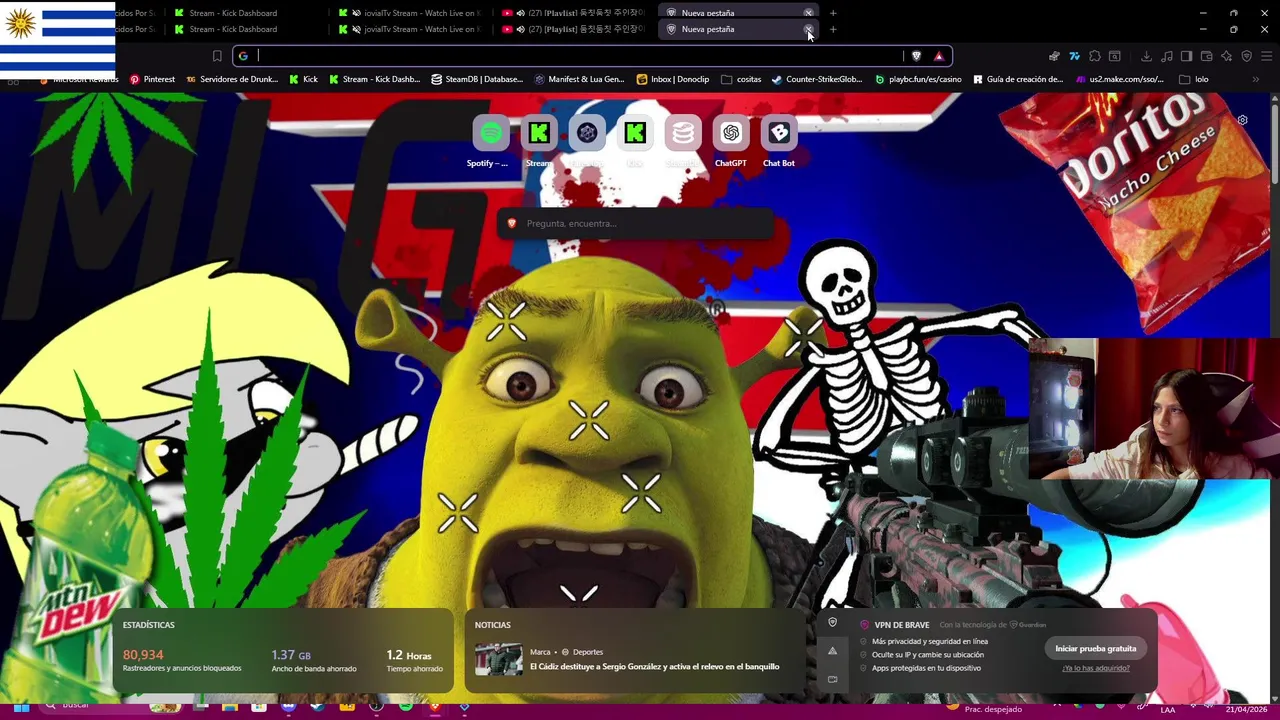
Task: Toggle the browser sidebar panel icon
Action: tap(1186, 56)
